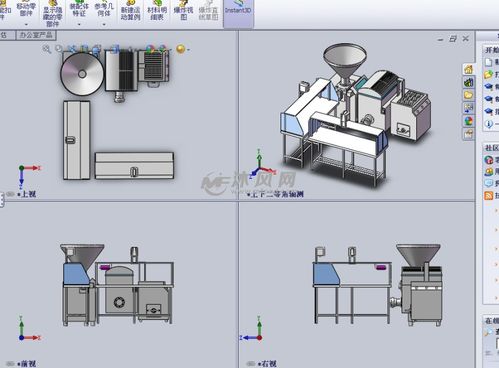
Task: Expand the Move Component (移动零部件) dropdown arrow
Action: (x=26, y=24)
